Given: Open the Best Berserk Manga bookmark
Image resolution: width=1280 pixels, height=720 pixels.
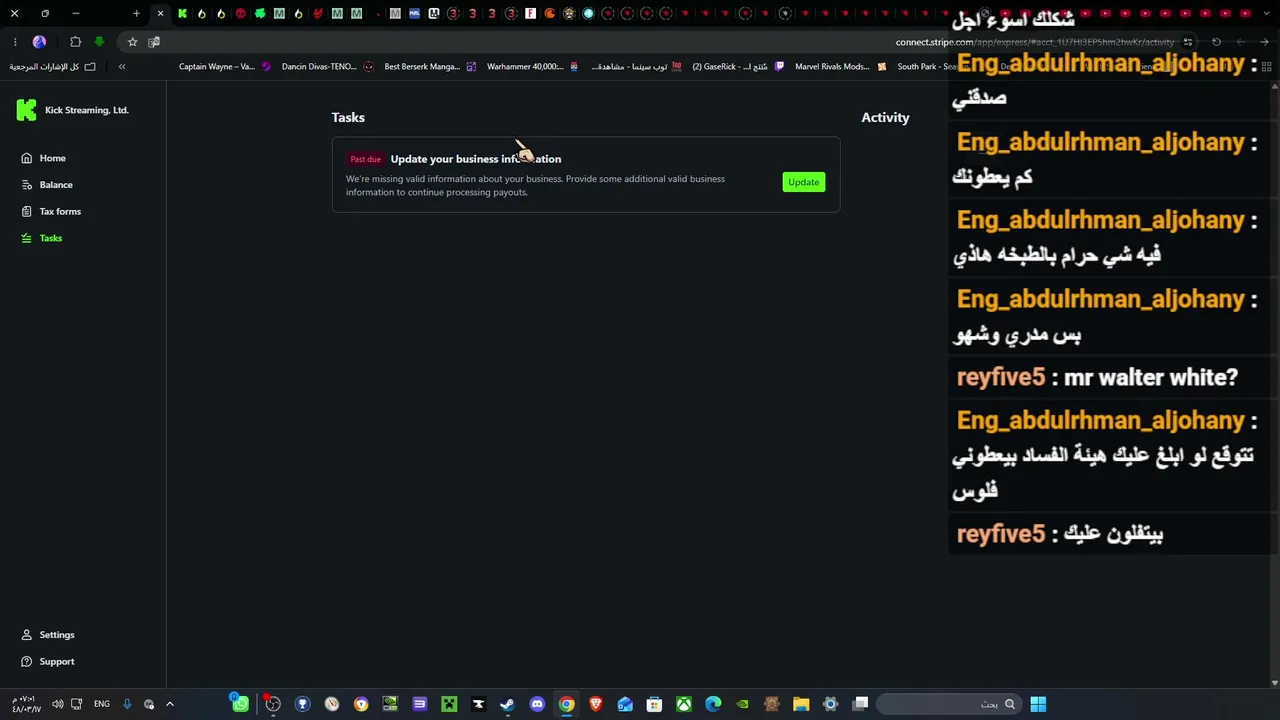Looking at the screenshot, I should pos(430,67).
